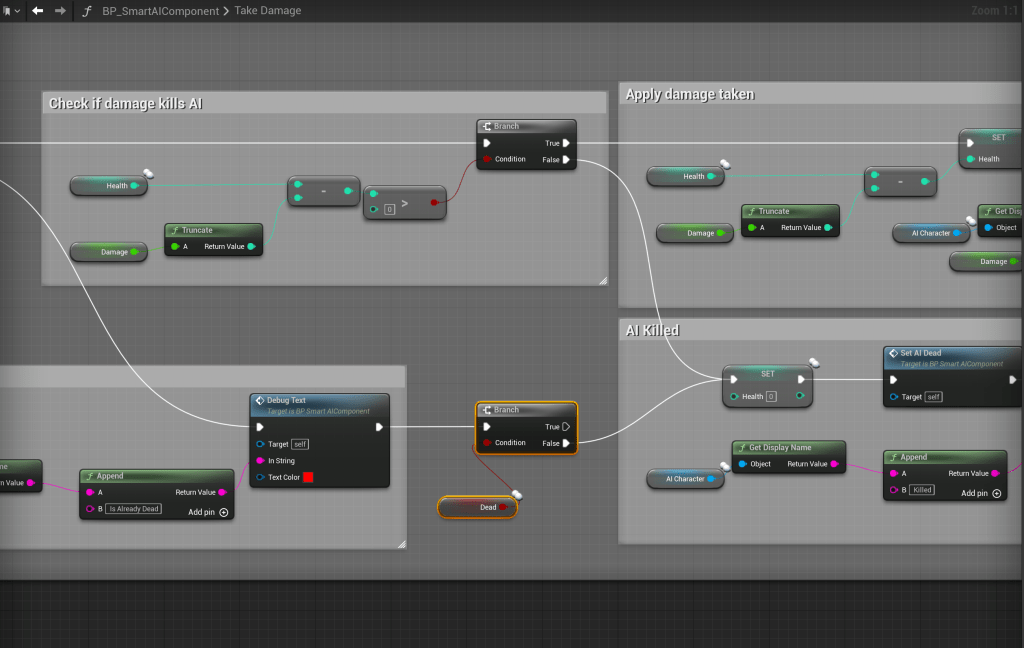1024x648 pixels.
Task: Click the top Branch node's input exec pin
Action: click(x=487, y=143)
